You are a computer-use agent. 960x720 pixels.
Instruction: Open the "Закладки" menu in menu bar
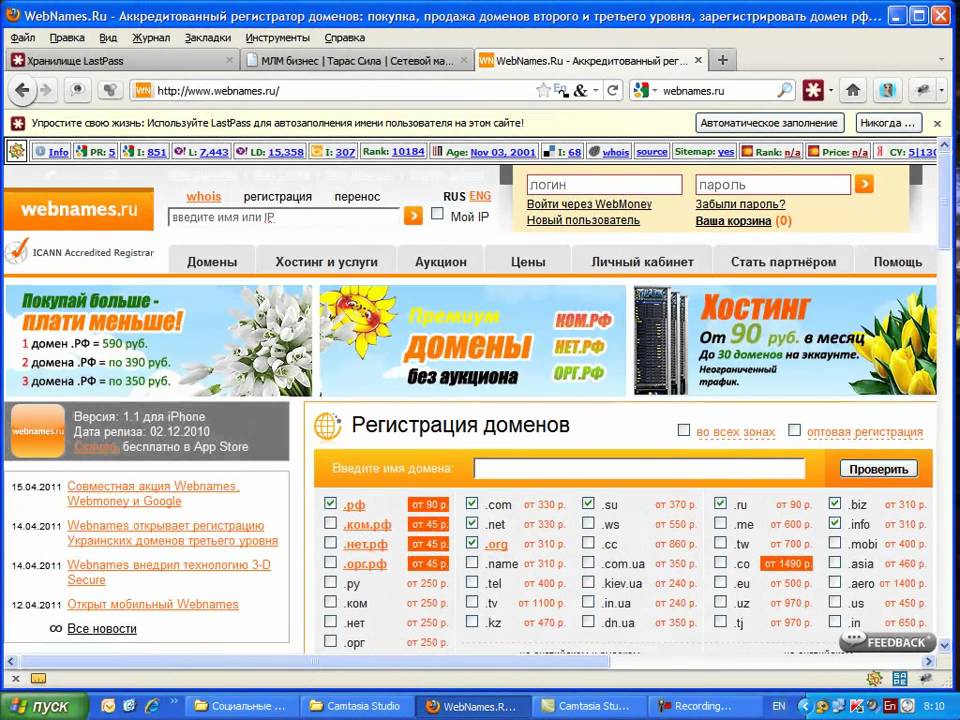tap(207, 37)
